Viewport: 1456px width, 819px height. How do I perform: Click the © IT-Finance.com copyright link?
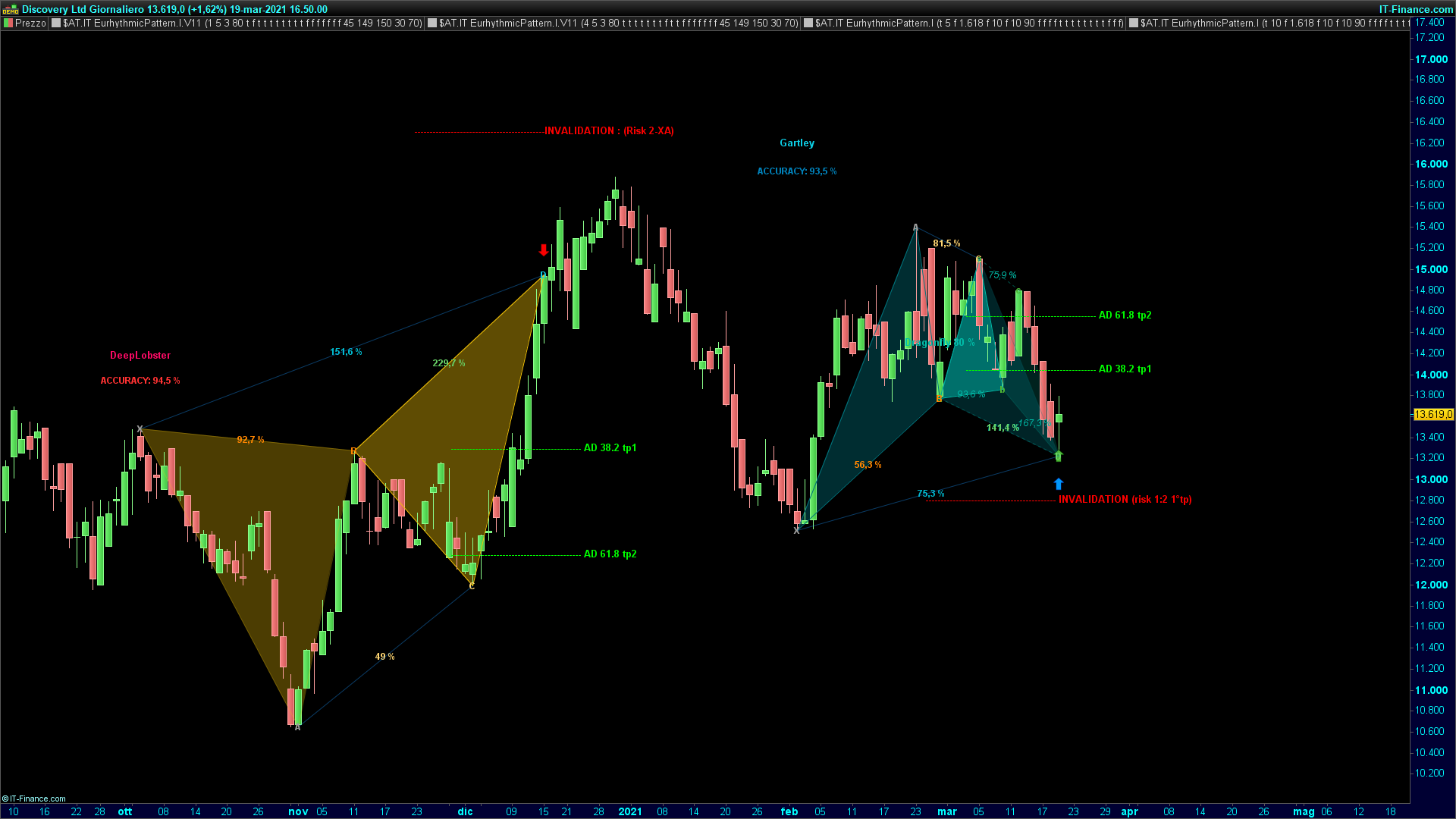point(34,799)
